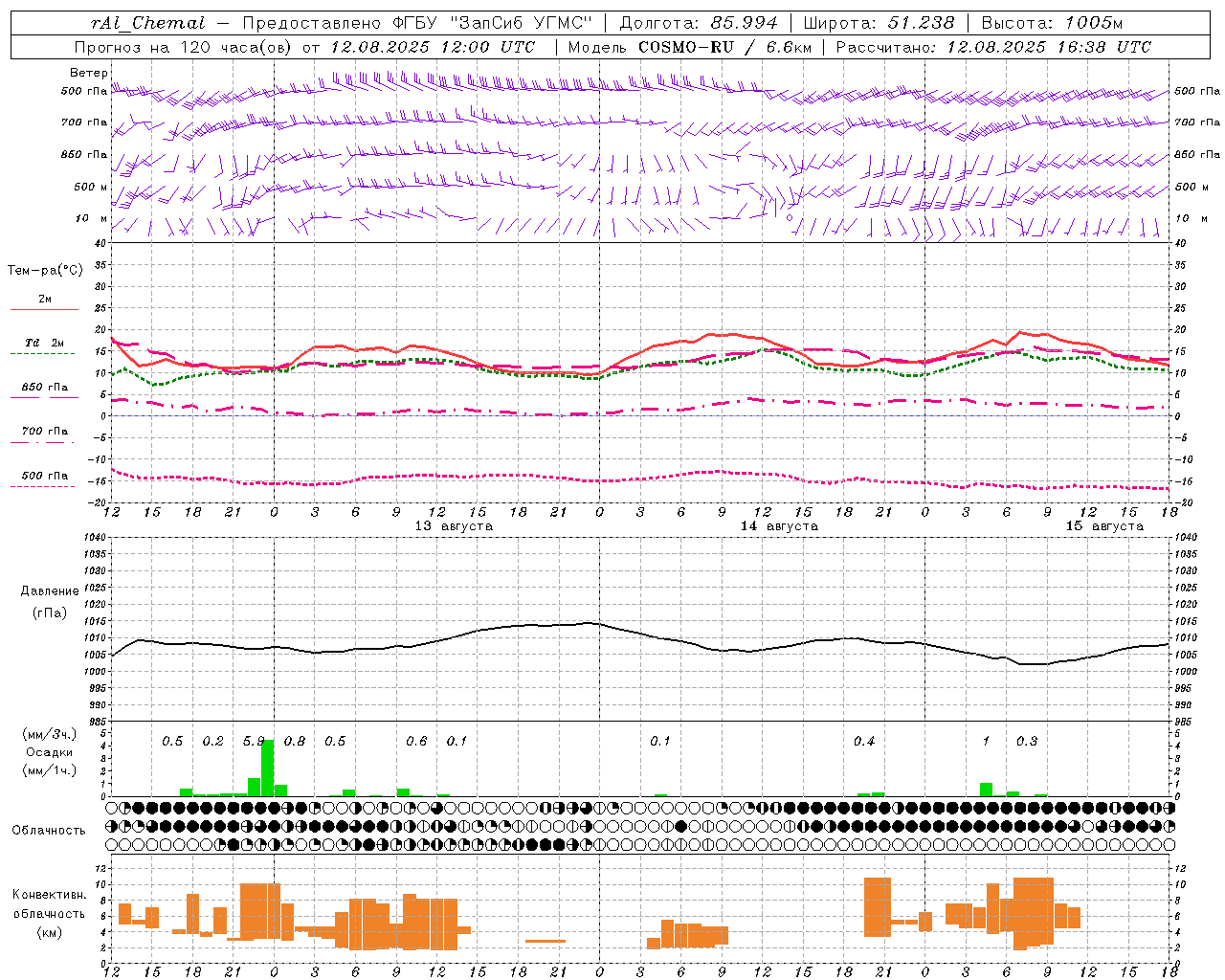Screen dimensions: 1225x980
Task: Click the (мм/3ч.) precipitation unit label
Action: click(50, 735)
